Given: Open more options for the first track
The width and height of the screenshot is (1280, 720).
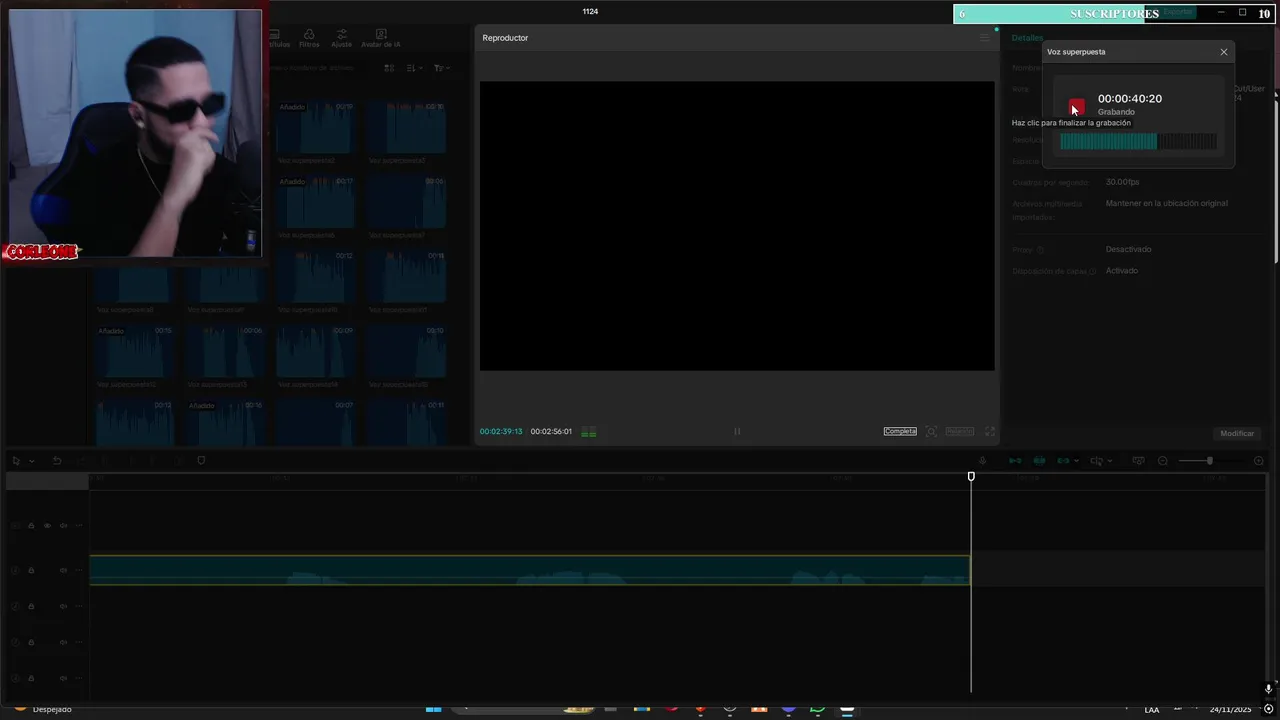Looking at the screenshot, I should (79, 526).
